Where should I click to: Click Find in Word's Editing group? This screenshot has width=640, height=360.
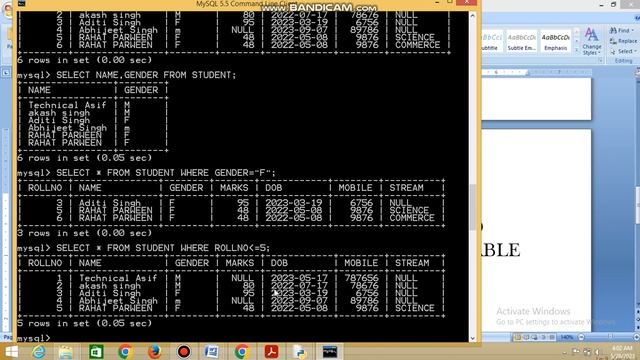pyautogui.click(x=621, y=31)
